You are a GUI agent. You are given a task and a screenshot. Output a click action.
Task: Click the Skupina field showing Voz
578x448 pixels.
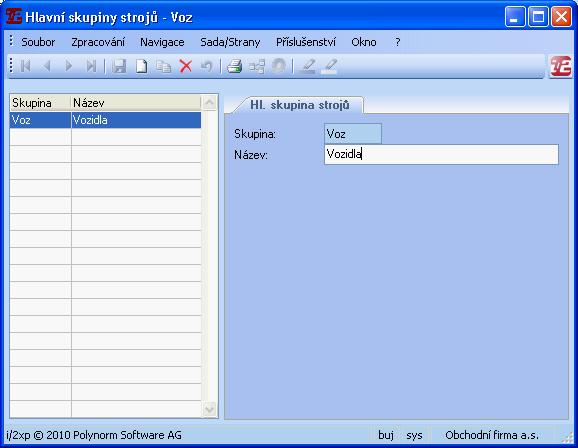[x=353, y=133]
